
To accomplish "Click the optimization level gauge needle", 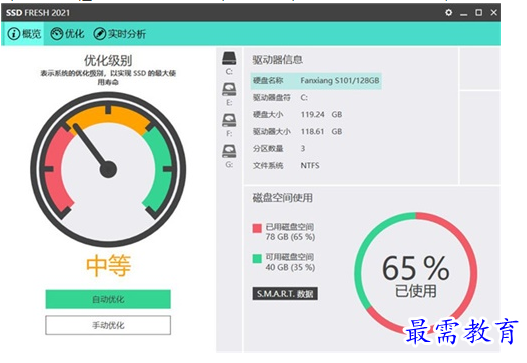I will 91,147.
